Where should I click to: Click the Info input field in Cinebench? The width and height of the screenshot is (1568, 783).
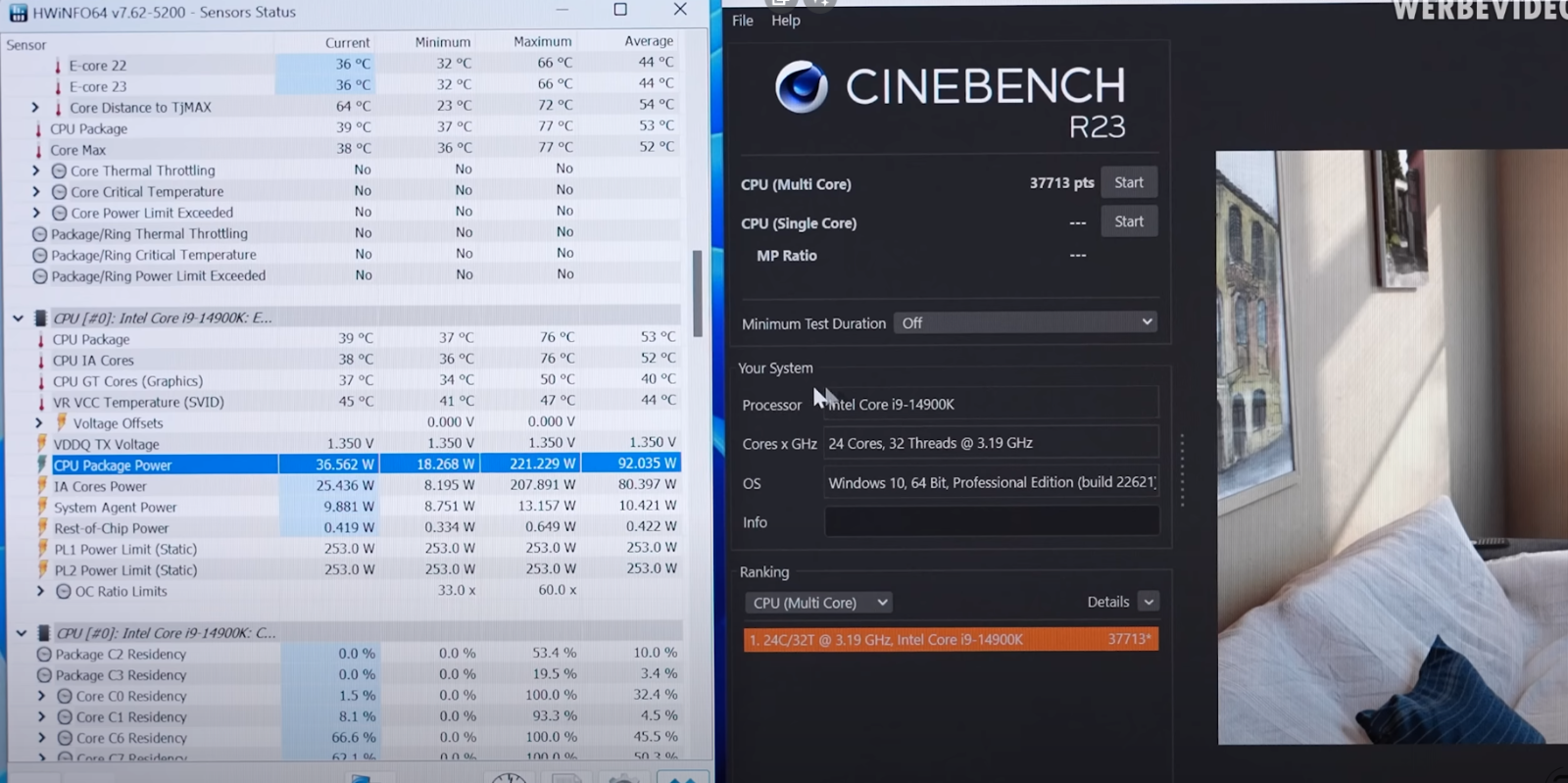pyautogui.click(x=992, y=521)
